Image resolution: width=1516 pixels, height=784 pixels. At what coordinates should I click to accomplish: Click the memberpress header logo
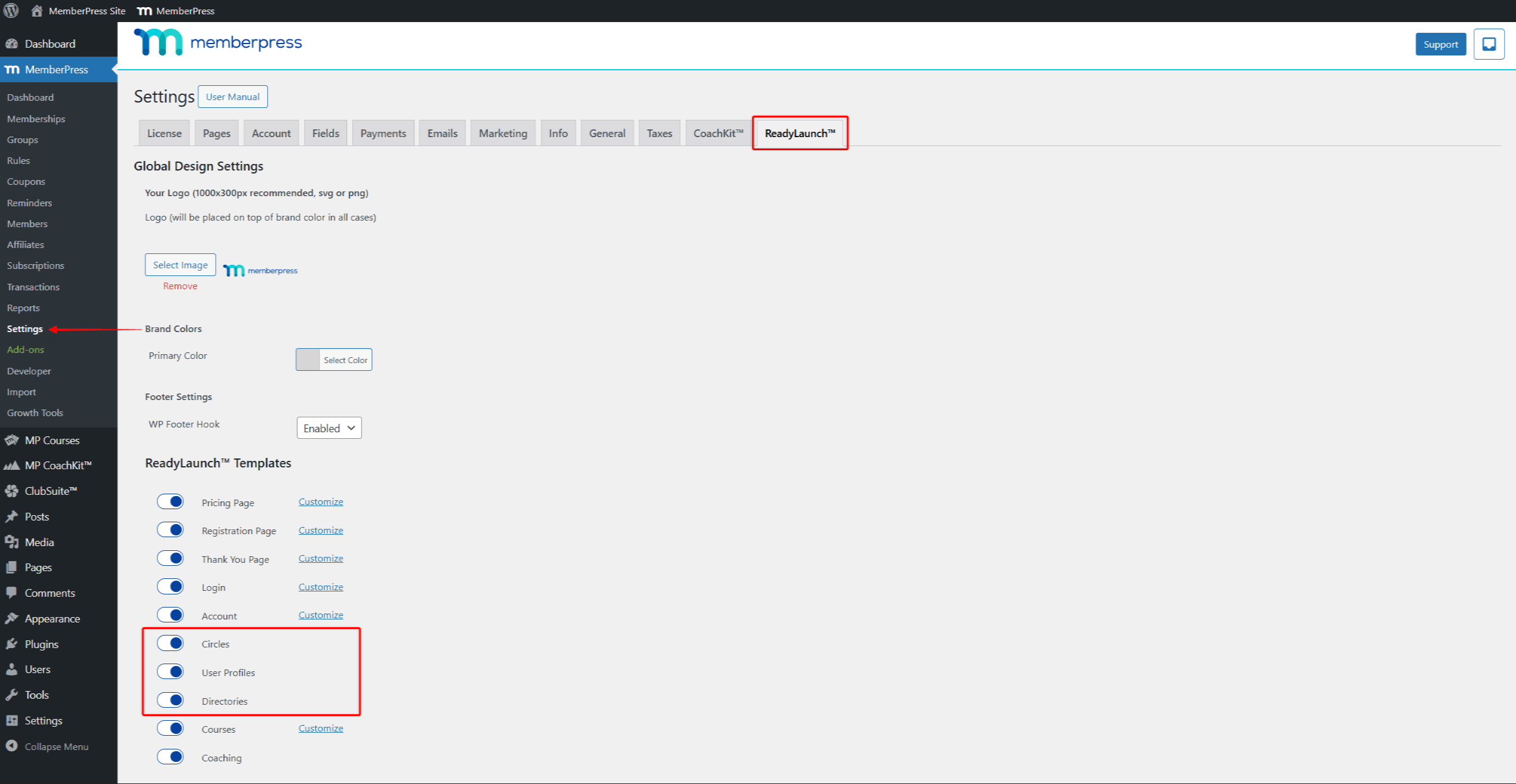(218, 42)
